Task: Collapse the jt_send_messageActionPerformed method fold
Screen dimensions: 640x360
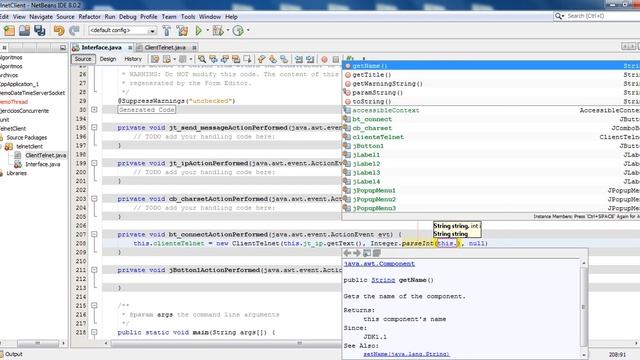Action: (x=94, y=127)
